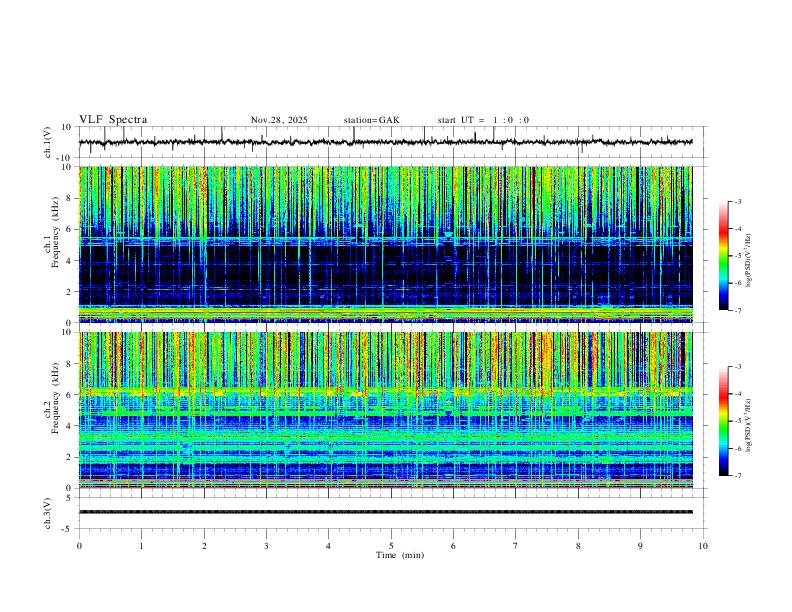Viewport: 792px width, 612px height.
Task: Click the ch.1 color bar label 'log(PSD)(V²/Hz)'
Action: click(749, 261)
